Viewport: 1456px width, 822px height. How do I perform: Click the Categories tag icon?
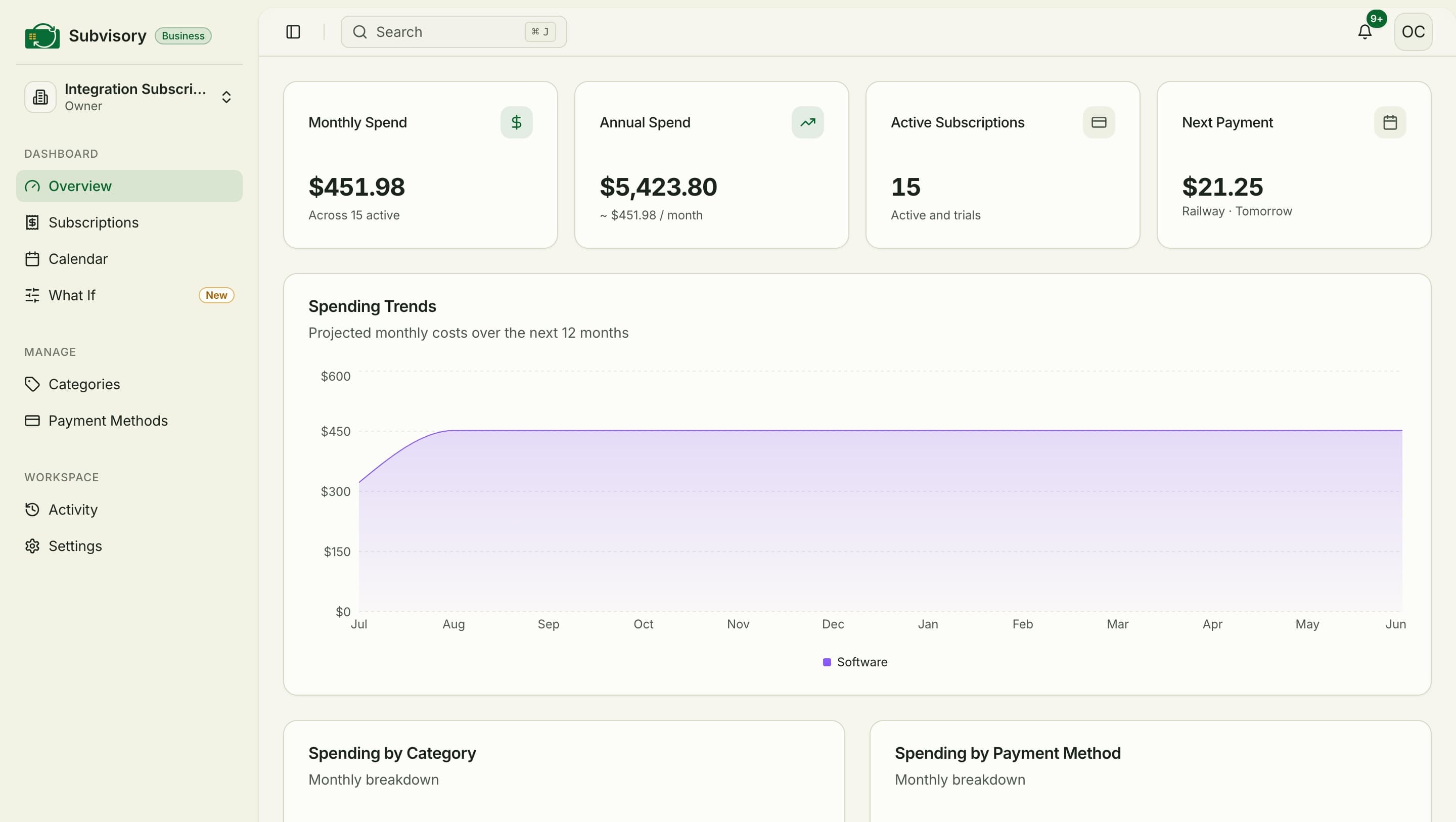click(32, 384)
